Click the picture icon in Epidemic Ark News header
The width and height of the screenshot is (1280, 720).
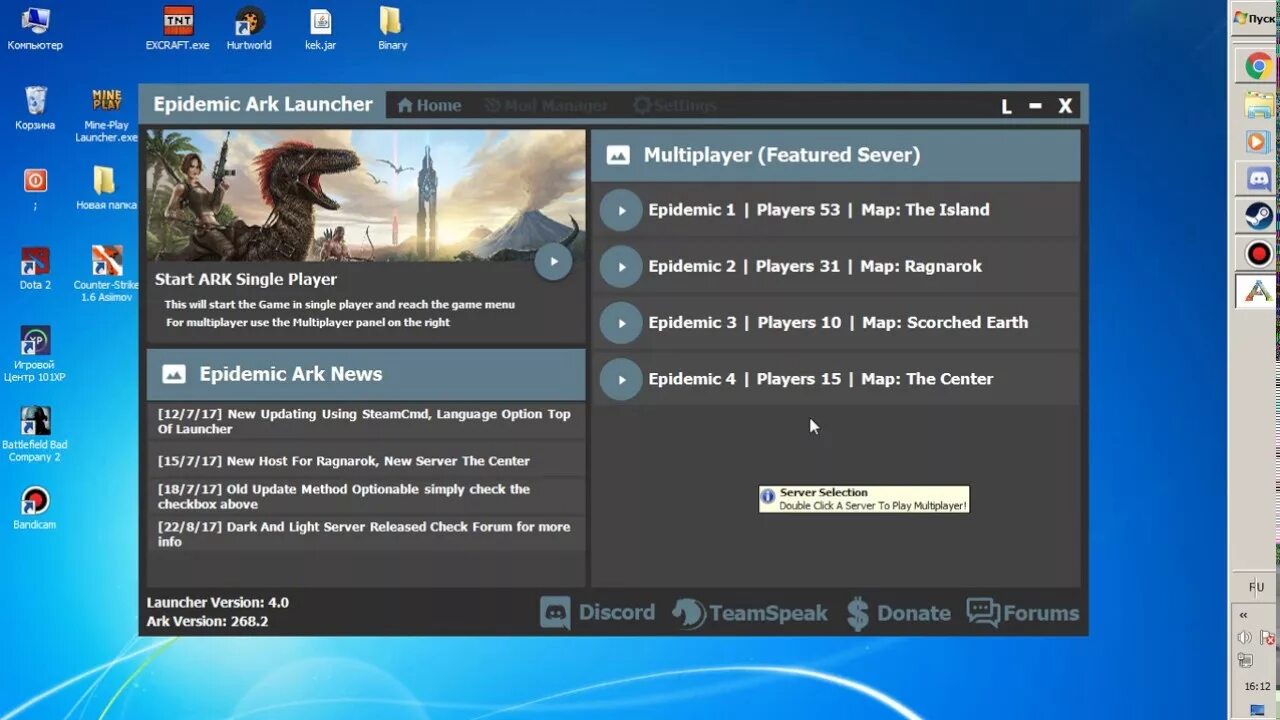[174, 374]
